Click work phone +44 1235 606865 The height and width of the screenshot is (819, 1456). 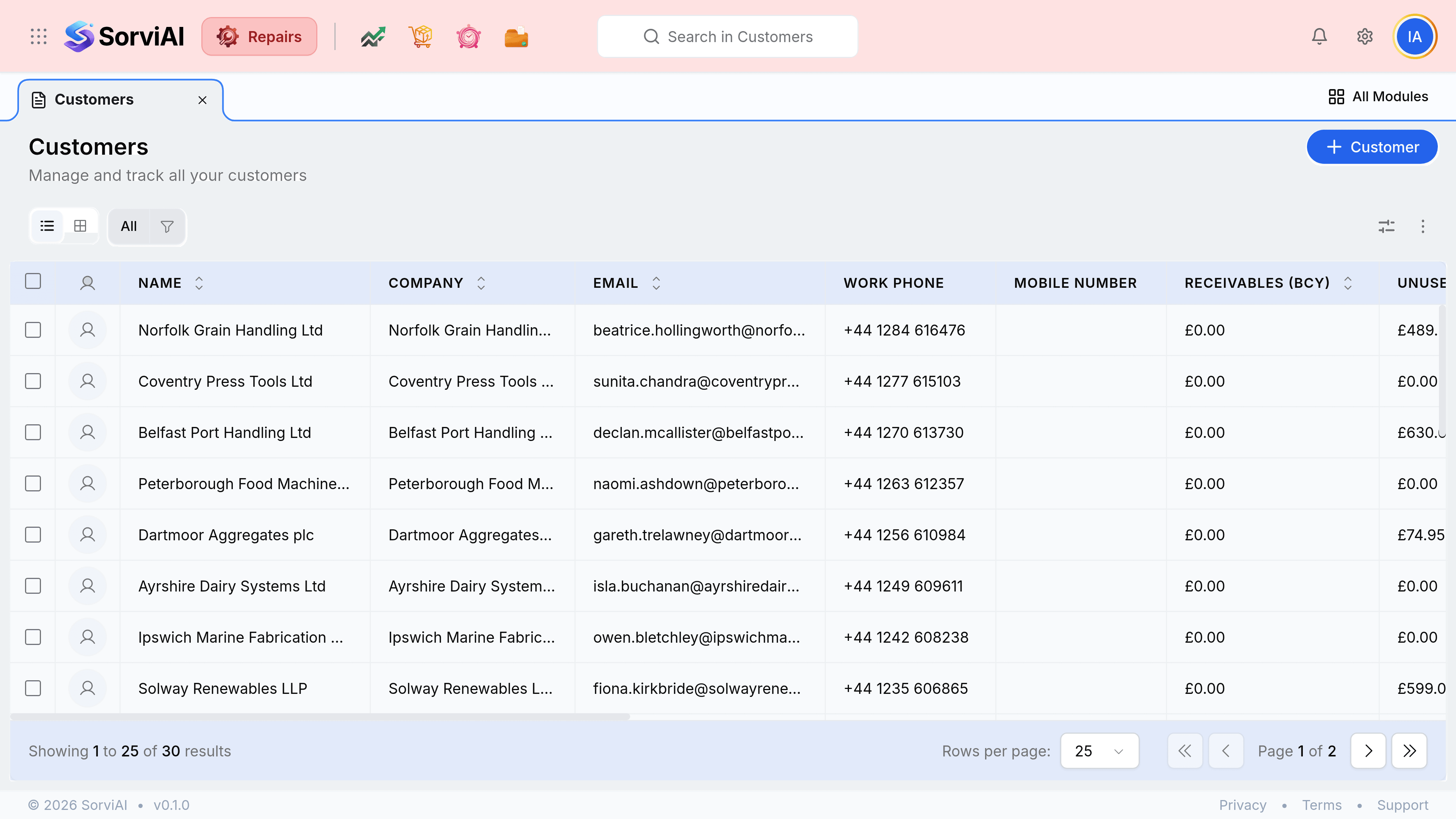(905, 689)
